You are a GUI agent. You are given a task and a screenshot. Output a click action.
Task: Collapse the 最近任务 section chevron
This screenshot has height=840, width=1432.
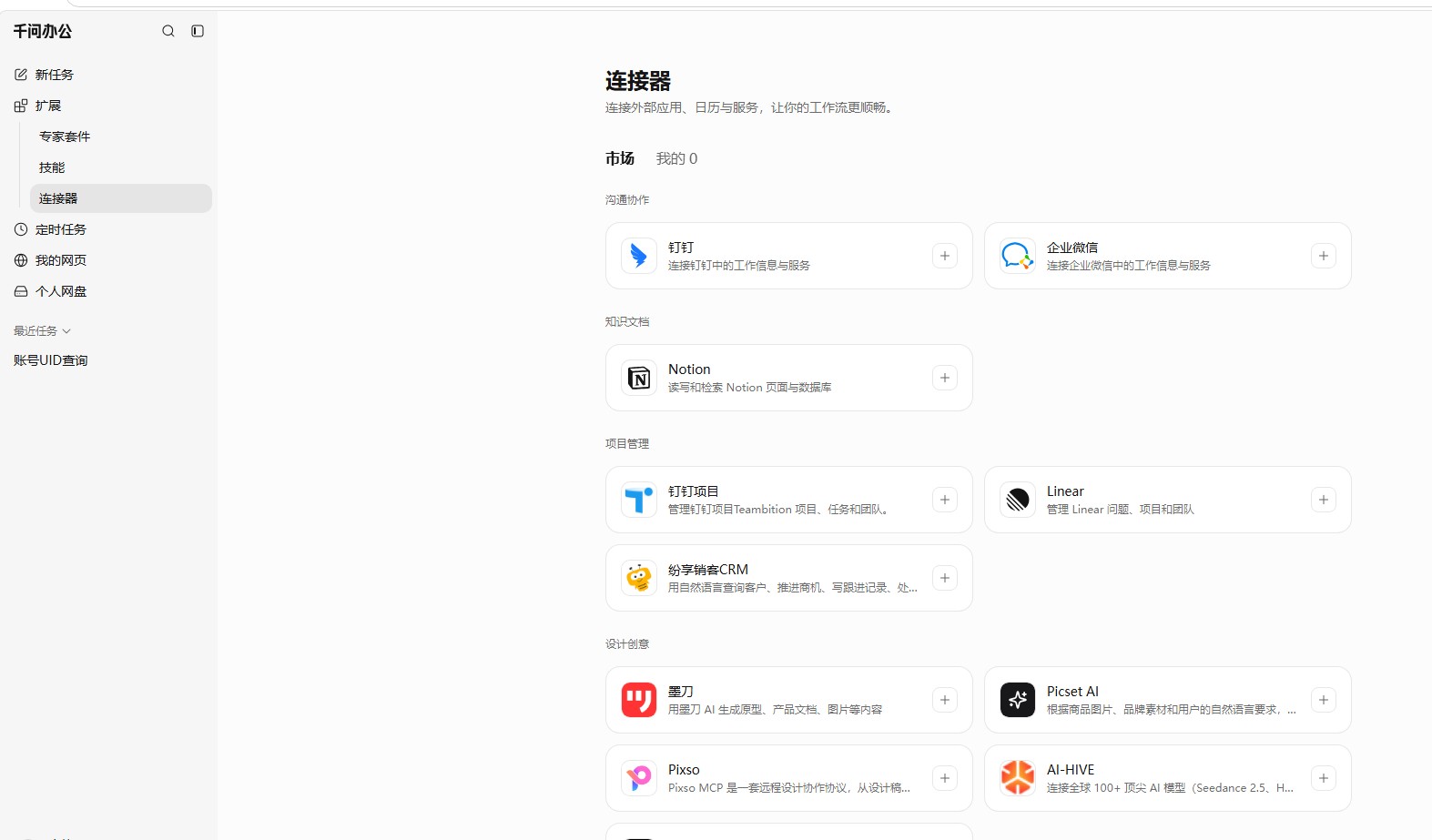click(x=66, y=331)
